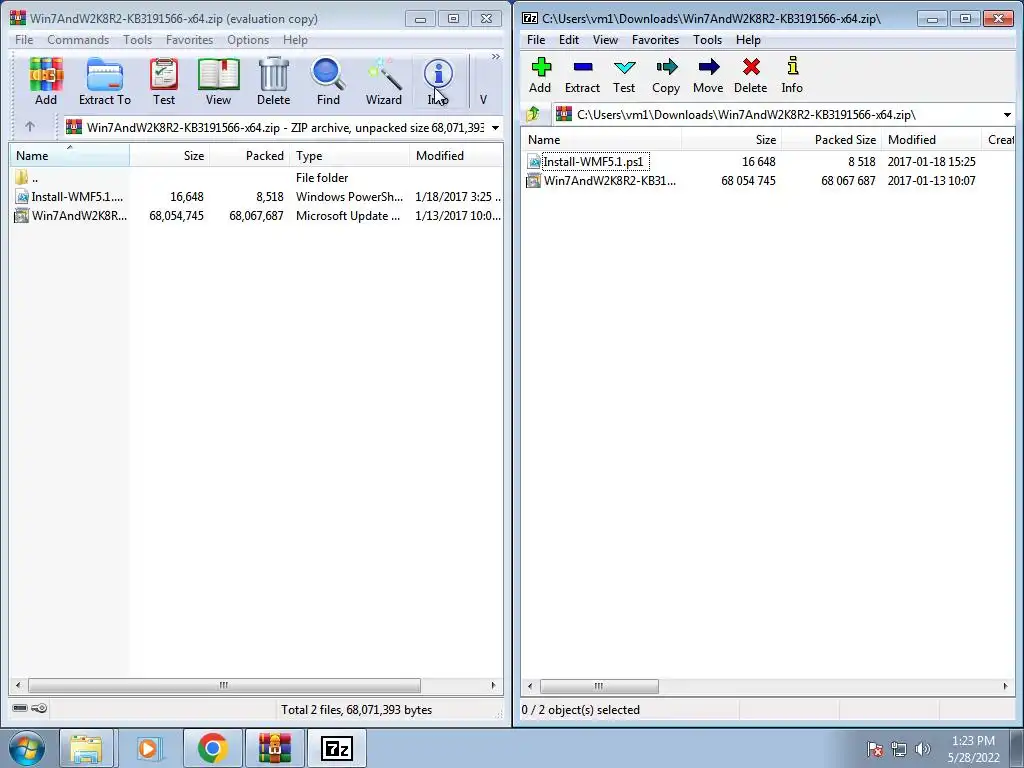The width and height of the screenshot is (1024, 768).
Task: Open WinRAR address bar dropdown
Action: pos(496,127)
